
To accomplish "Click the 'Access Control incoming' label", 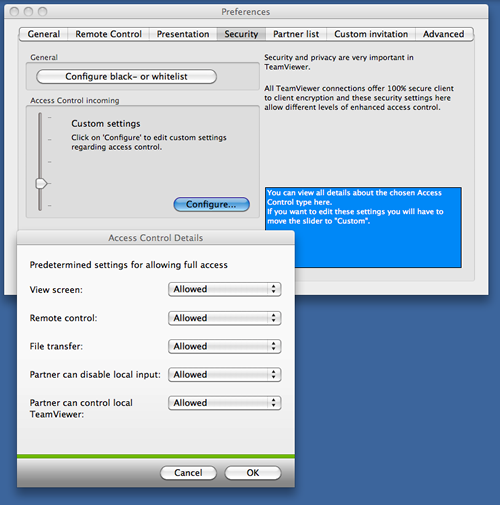I will pos(75,100).
